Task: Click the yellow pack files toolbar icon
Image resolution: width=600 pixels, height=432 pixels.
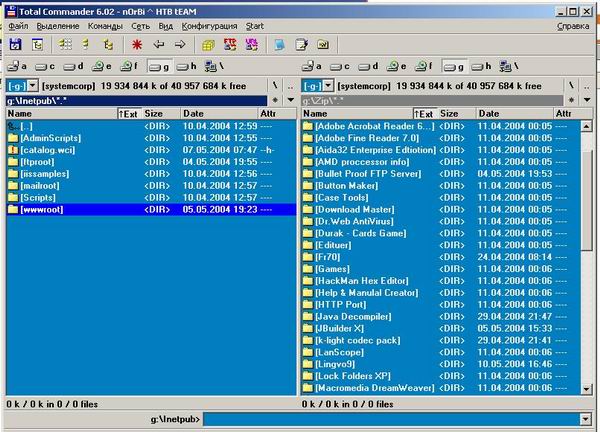Action: [208, 45]
